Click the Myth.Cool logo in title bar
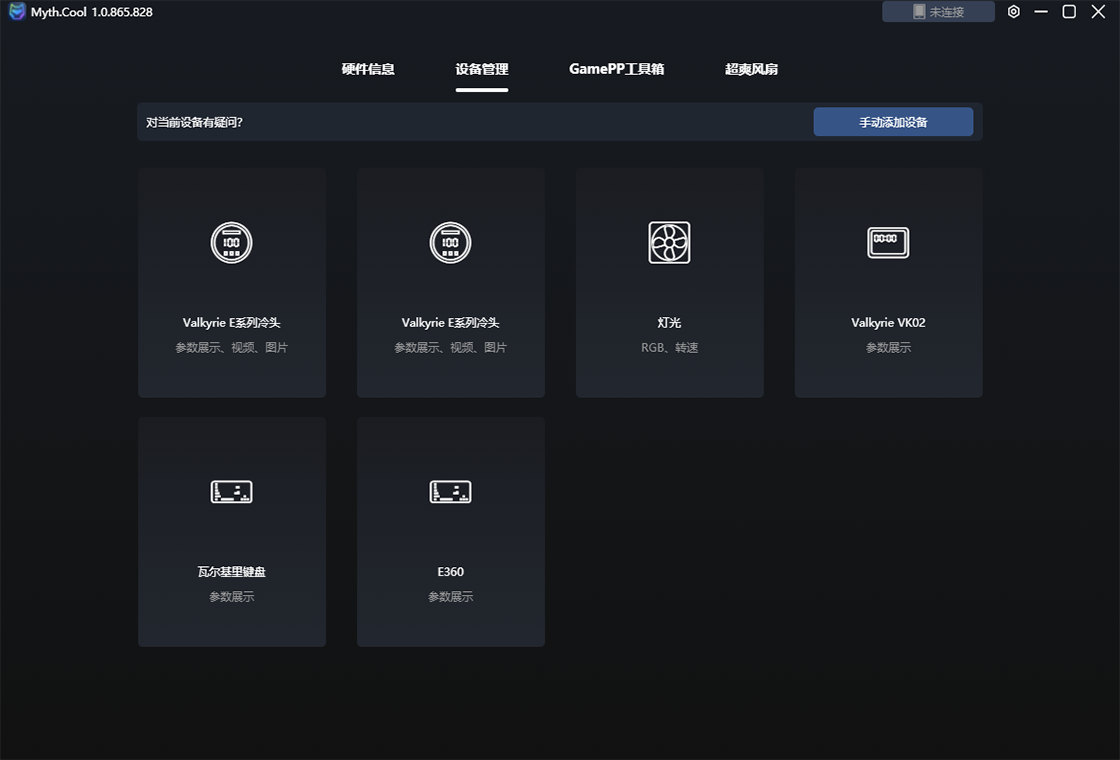The image size is (1120, 760). [x=17, y=12]
